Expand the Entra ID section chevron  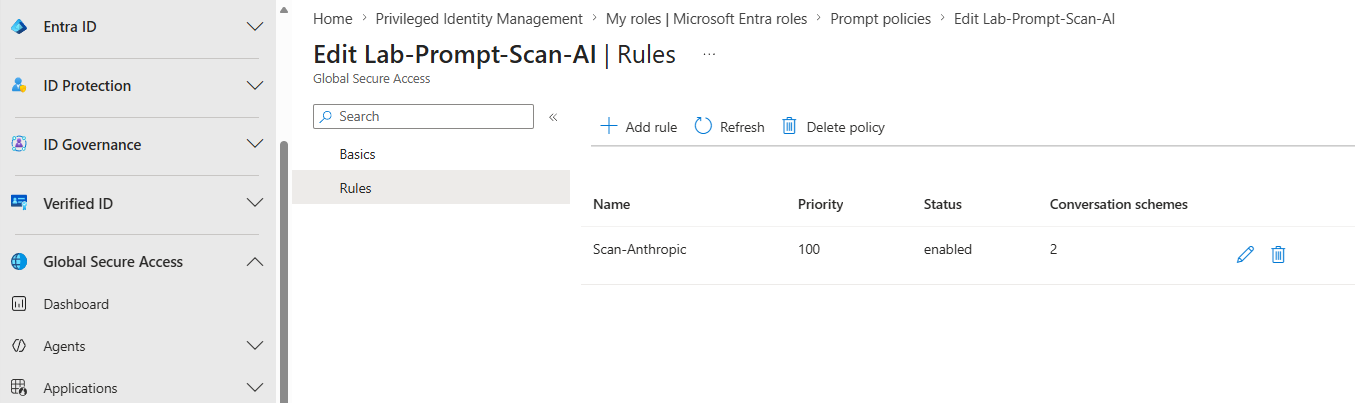pyautogui.click(x=255, y=27)
